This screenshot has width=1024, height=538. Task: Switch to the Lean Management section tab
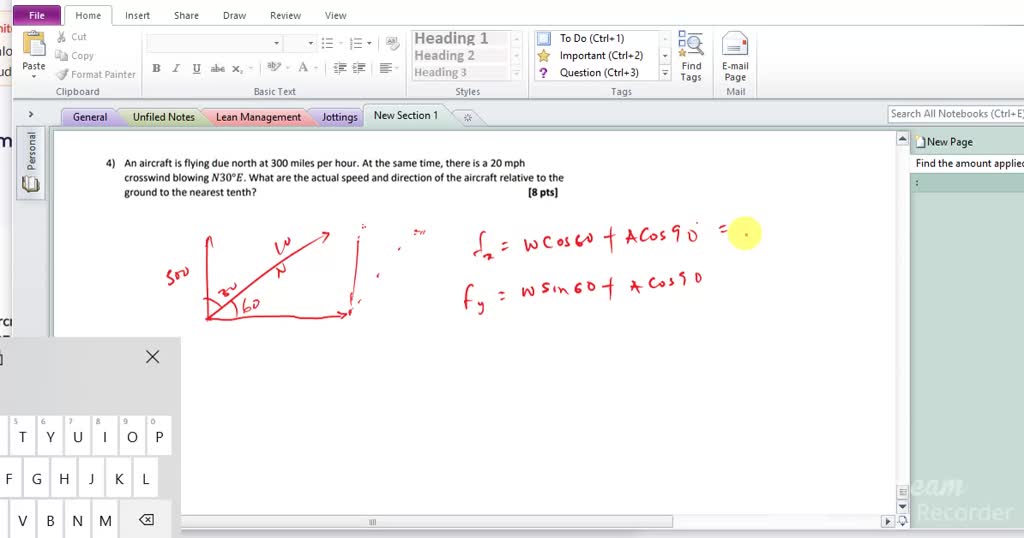257,117
